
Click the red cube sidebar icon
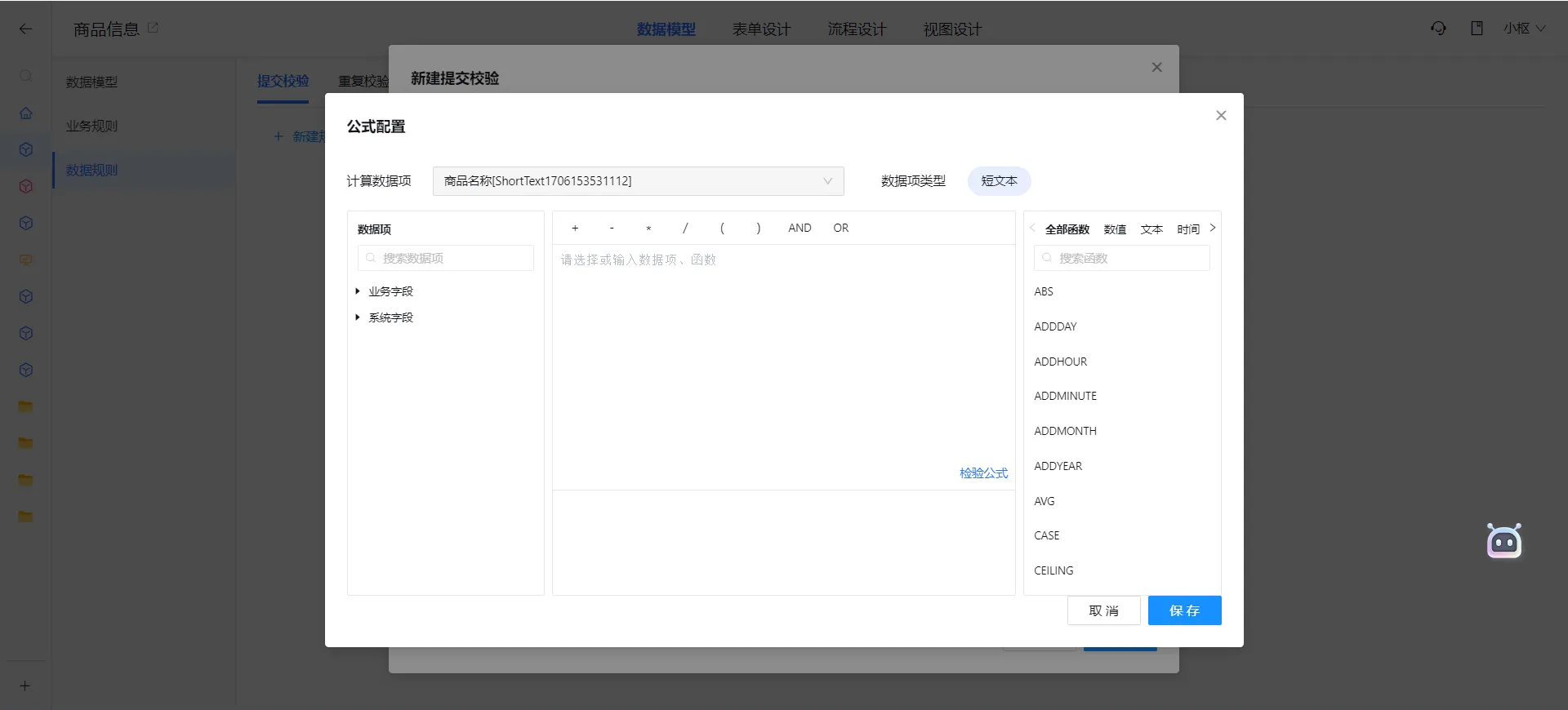[x=26, y=186]
